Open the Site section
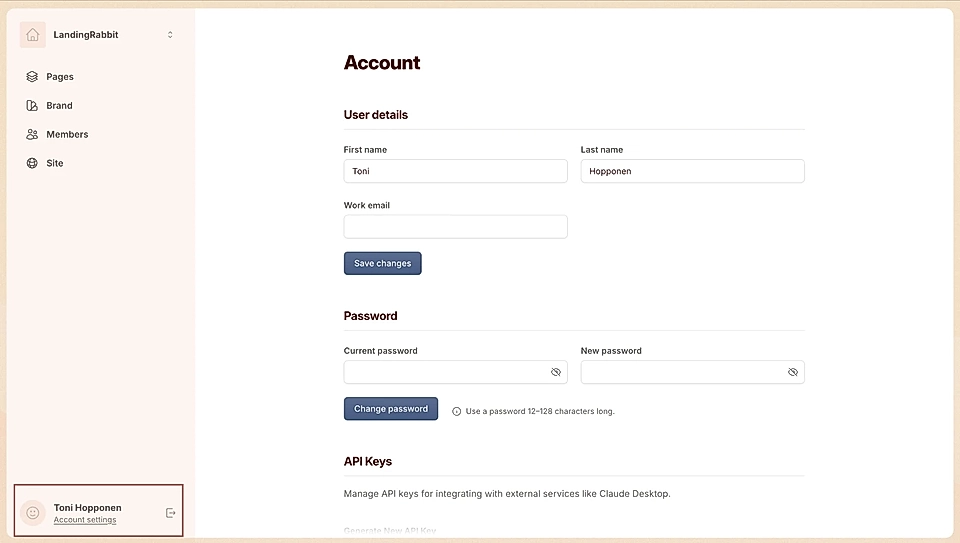Image resolution: width=960 pixels, height=543 pixels. [54, 163]
